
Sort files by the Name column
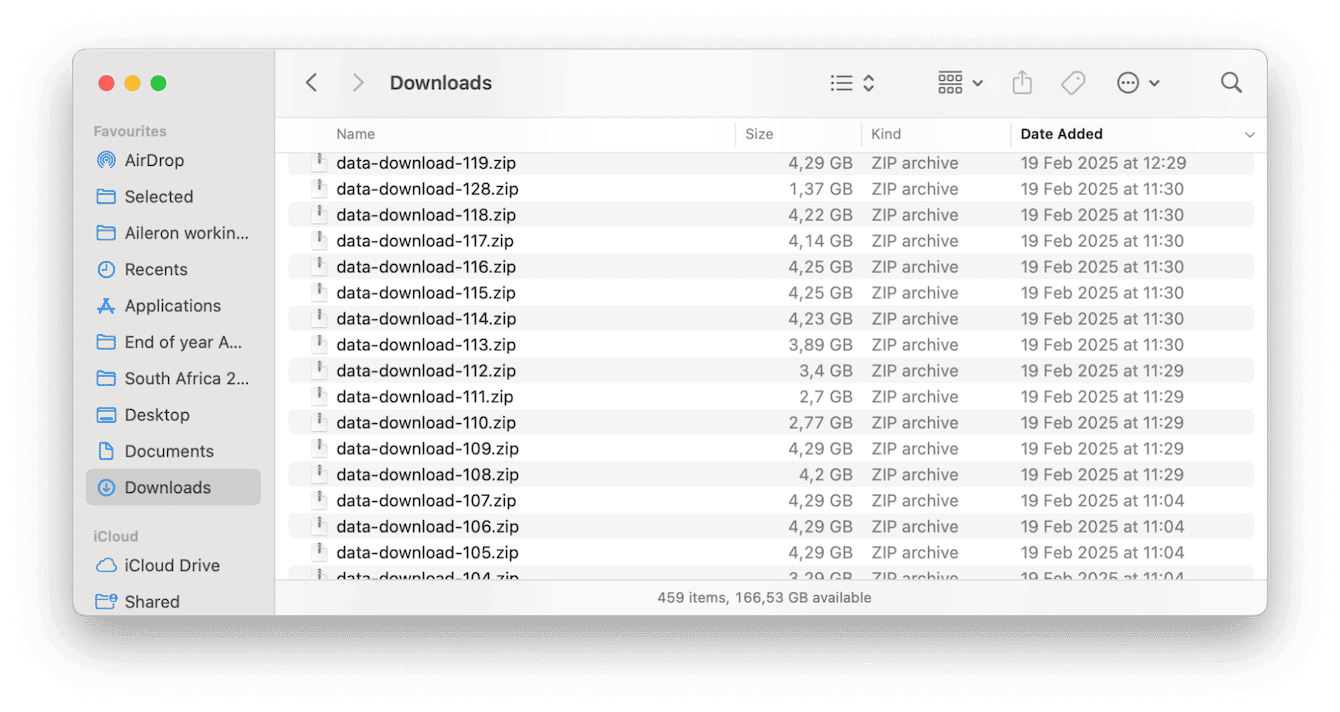356,134
